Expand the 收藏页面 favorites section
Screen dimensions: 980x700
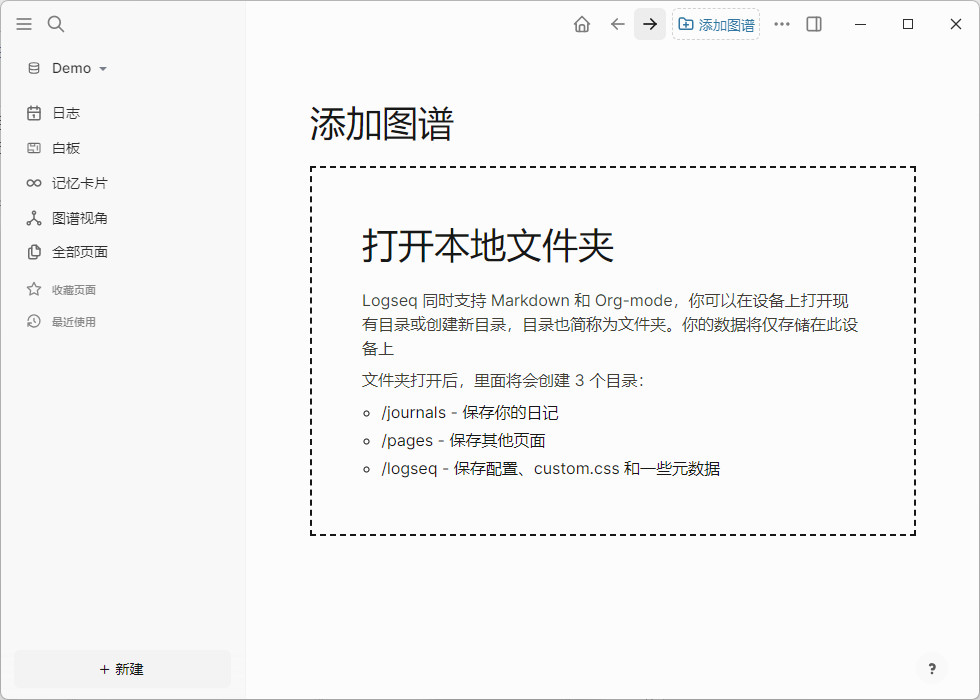click(74, 289)
